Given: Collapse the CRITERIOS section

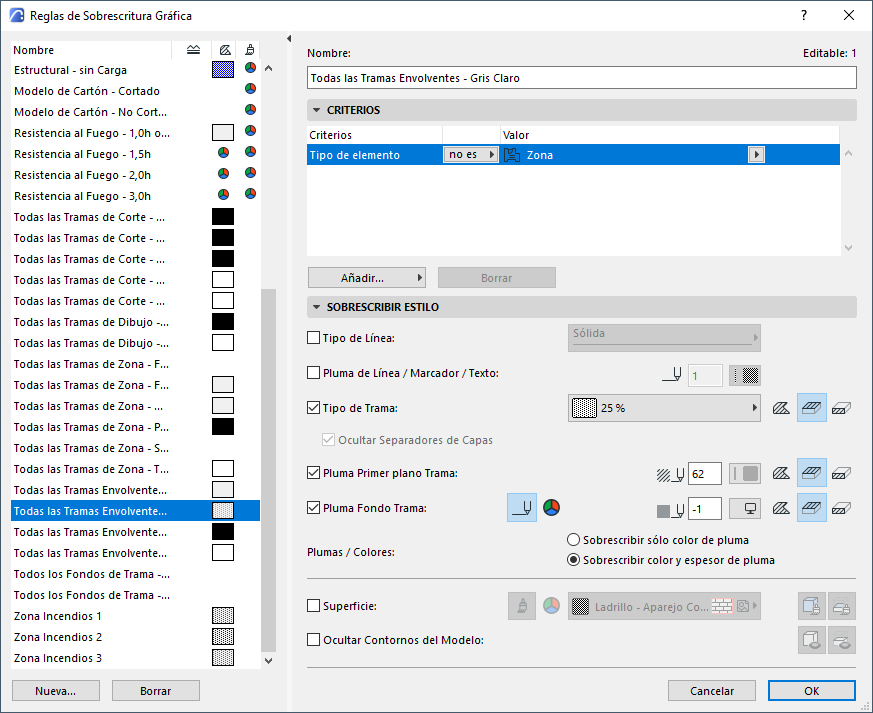Looking at the screenshot, I should tap(317, 110).
